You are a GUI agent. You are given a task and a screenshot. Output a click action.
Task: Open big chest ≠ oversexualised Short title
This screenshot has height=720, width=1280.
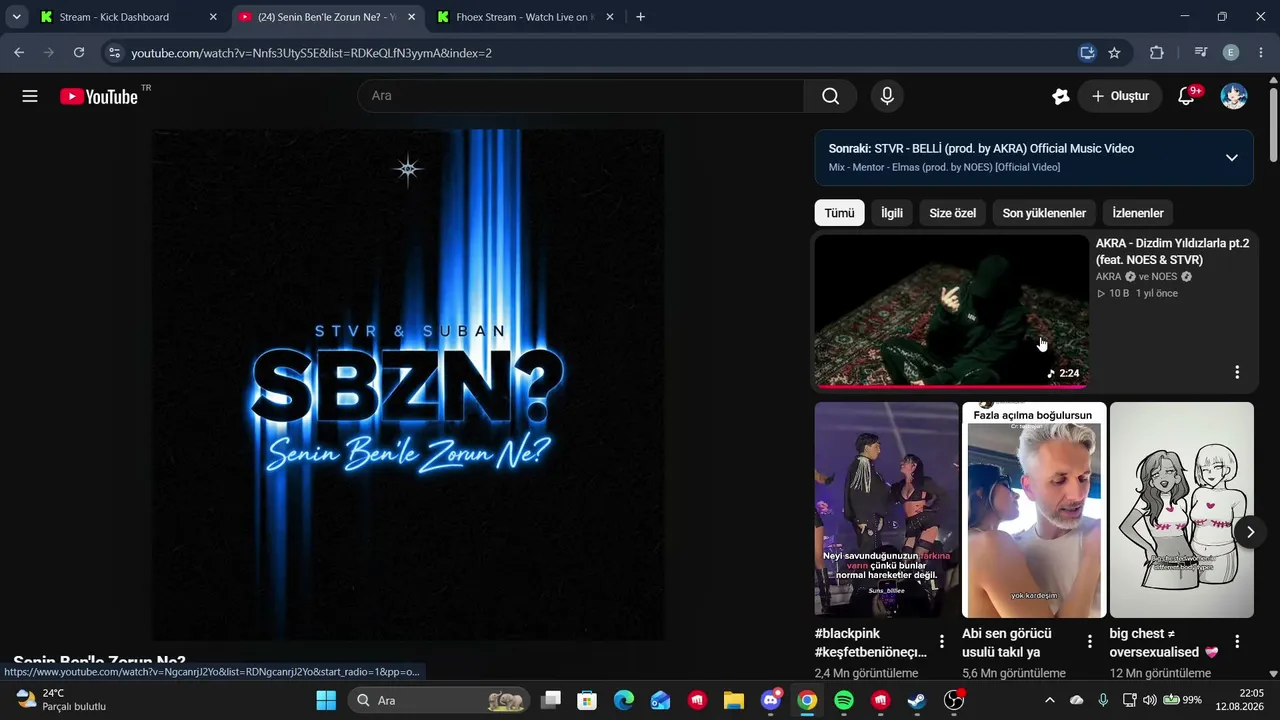(x=1164, y=642)
